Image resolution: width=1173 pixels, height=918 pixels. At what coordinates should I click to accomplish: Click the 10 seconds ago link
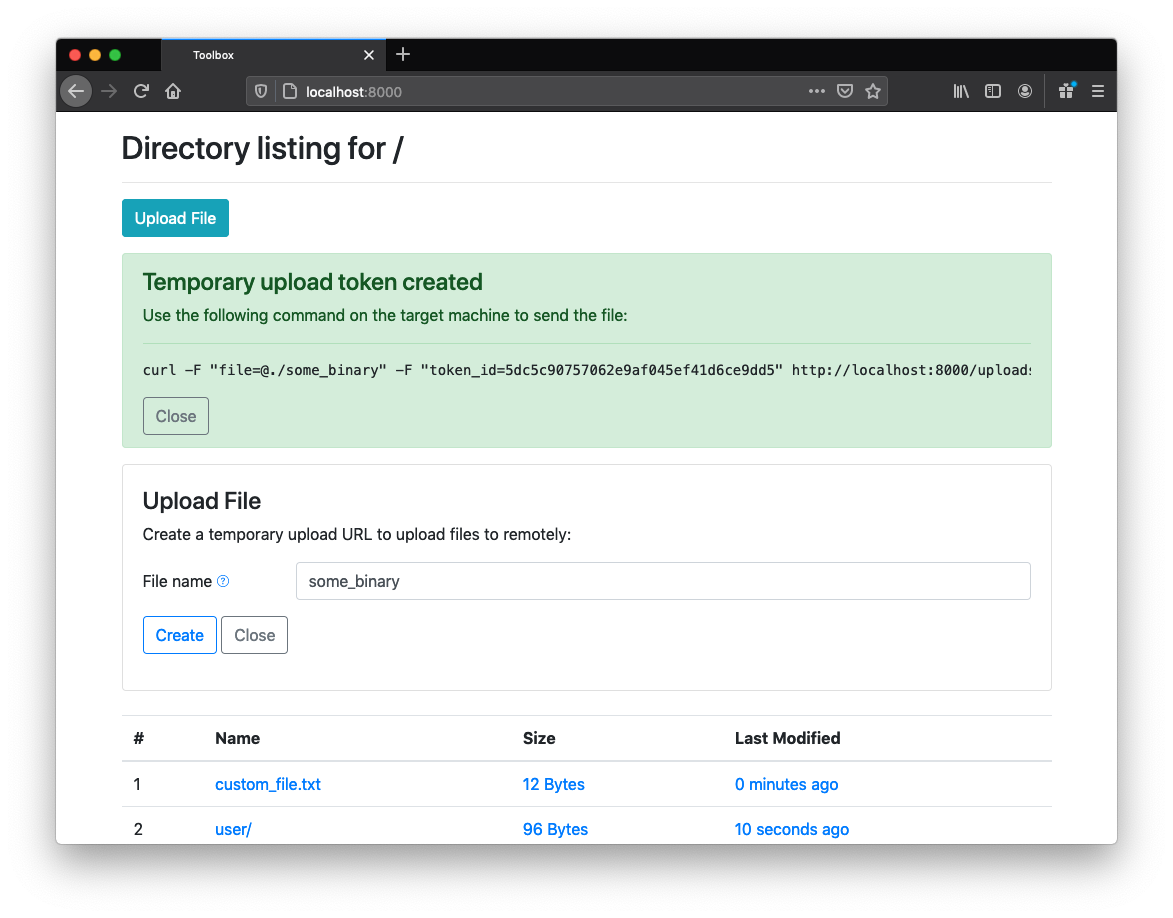pyautogui.click(x=791, y=829)
